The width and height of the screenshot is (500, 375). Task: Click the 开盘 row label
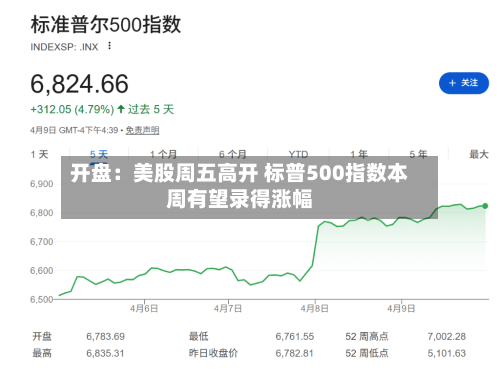[42, 336]
